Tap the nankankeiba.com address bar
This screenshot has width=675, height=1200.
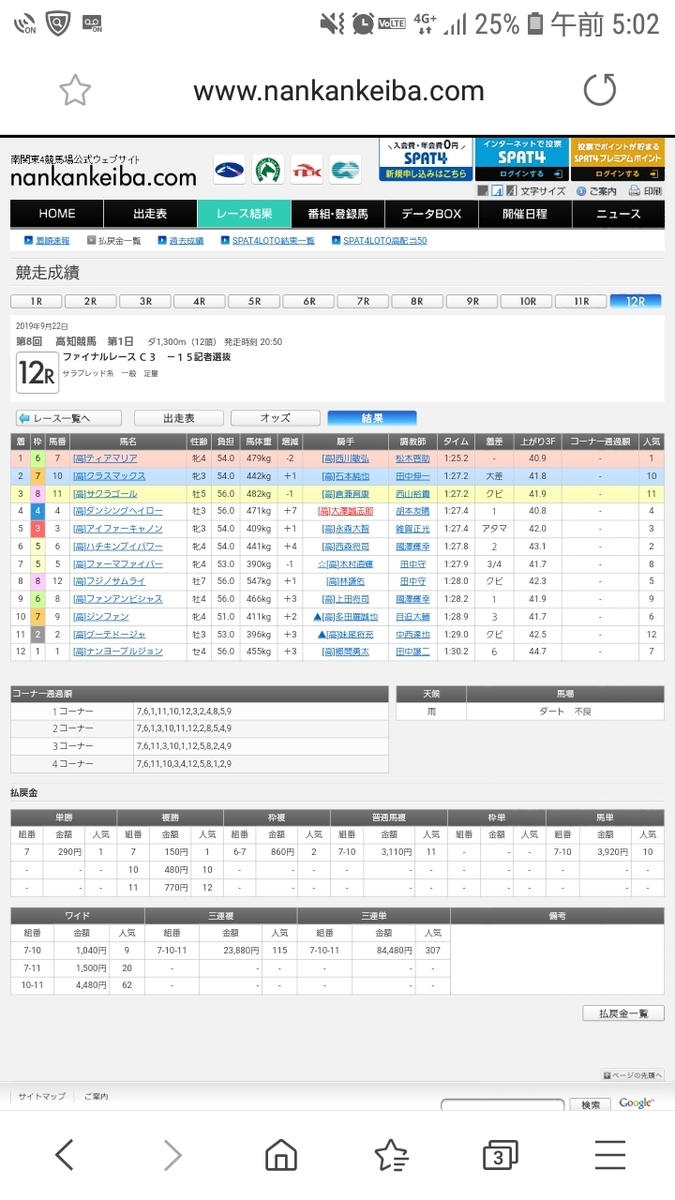click(x=338, y=91)
